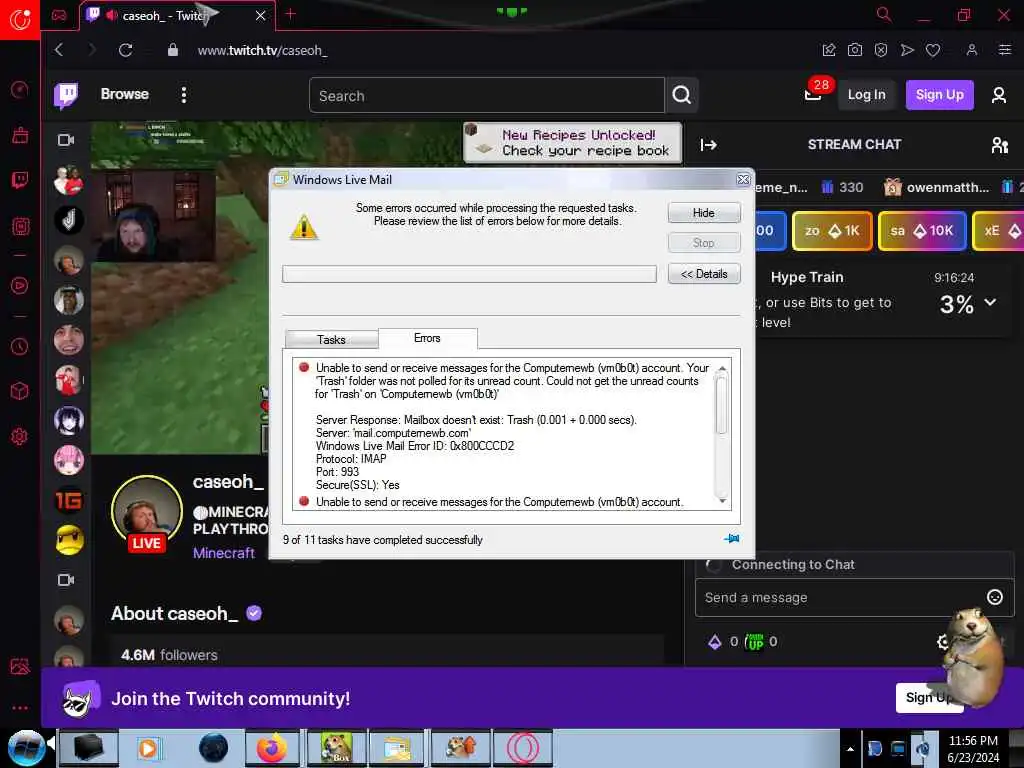Open the Browse page
This screenshot has height=768, width=1024.
click(125, 94)
